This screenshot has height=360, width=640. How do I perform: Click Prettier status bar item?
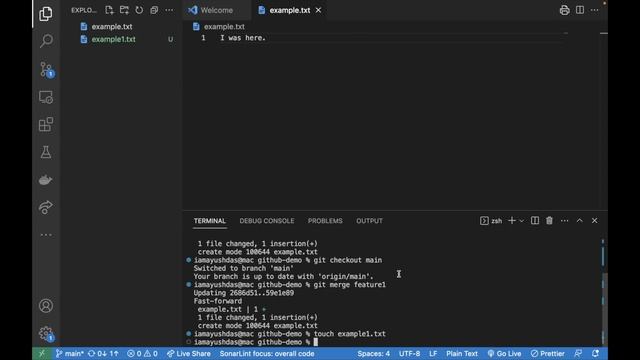(x=547, y=353)
